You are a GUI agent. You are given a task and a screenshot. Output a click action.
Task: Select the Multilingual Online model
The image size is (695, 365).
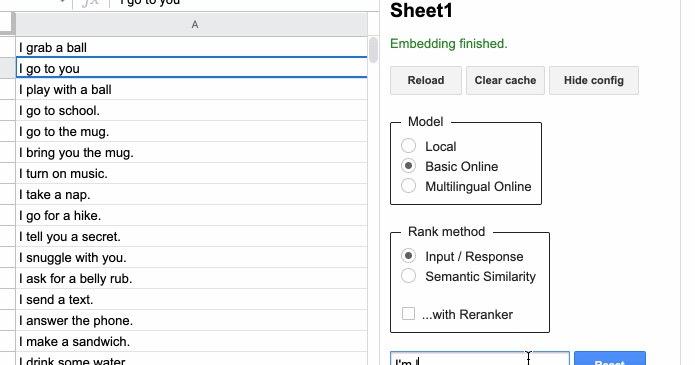pyautogui.click(x=408, y=185)
